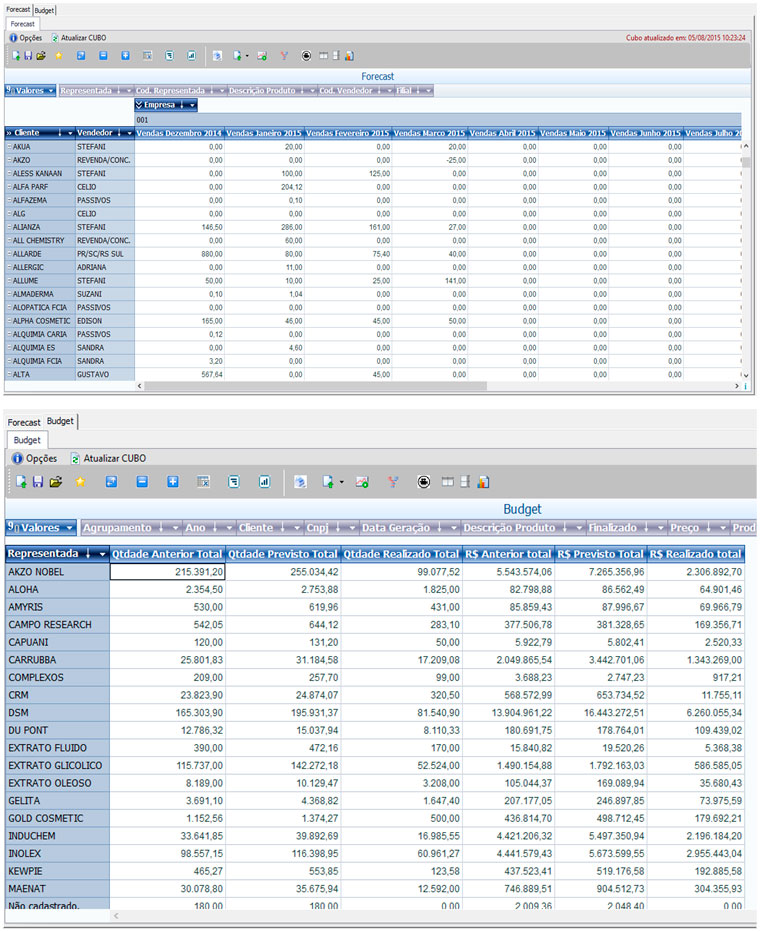Viewport: 760px width, 932px height.
Task: Click the export document icon in Budget toolbar
Action: 328,482
